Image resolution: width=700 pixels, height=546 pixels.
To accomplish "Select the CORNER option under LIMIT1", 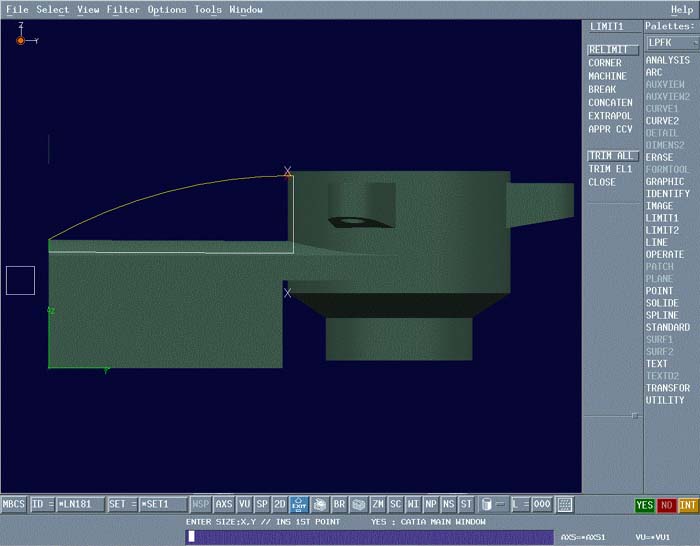I will click(x=605, y=63).
